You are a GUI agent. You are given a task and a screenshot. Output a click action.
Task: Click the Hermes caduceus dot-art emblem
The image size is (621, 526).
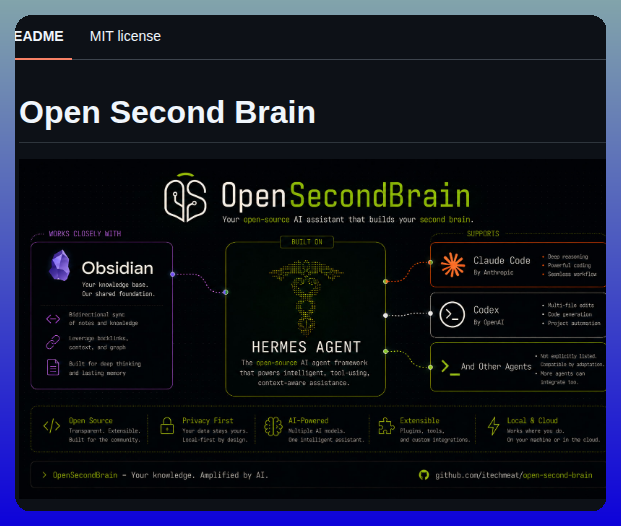[306, 297]
